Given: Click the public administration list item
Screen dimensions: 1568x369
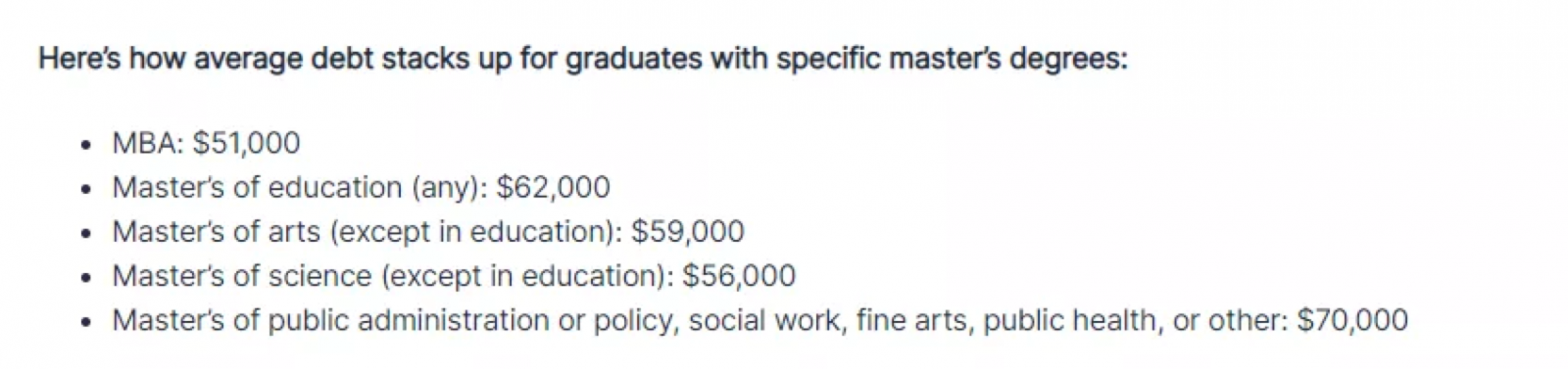Looking at the screenshot, I should [759, 321].
